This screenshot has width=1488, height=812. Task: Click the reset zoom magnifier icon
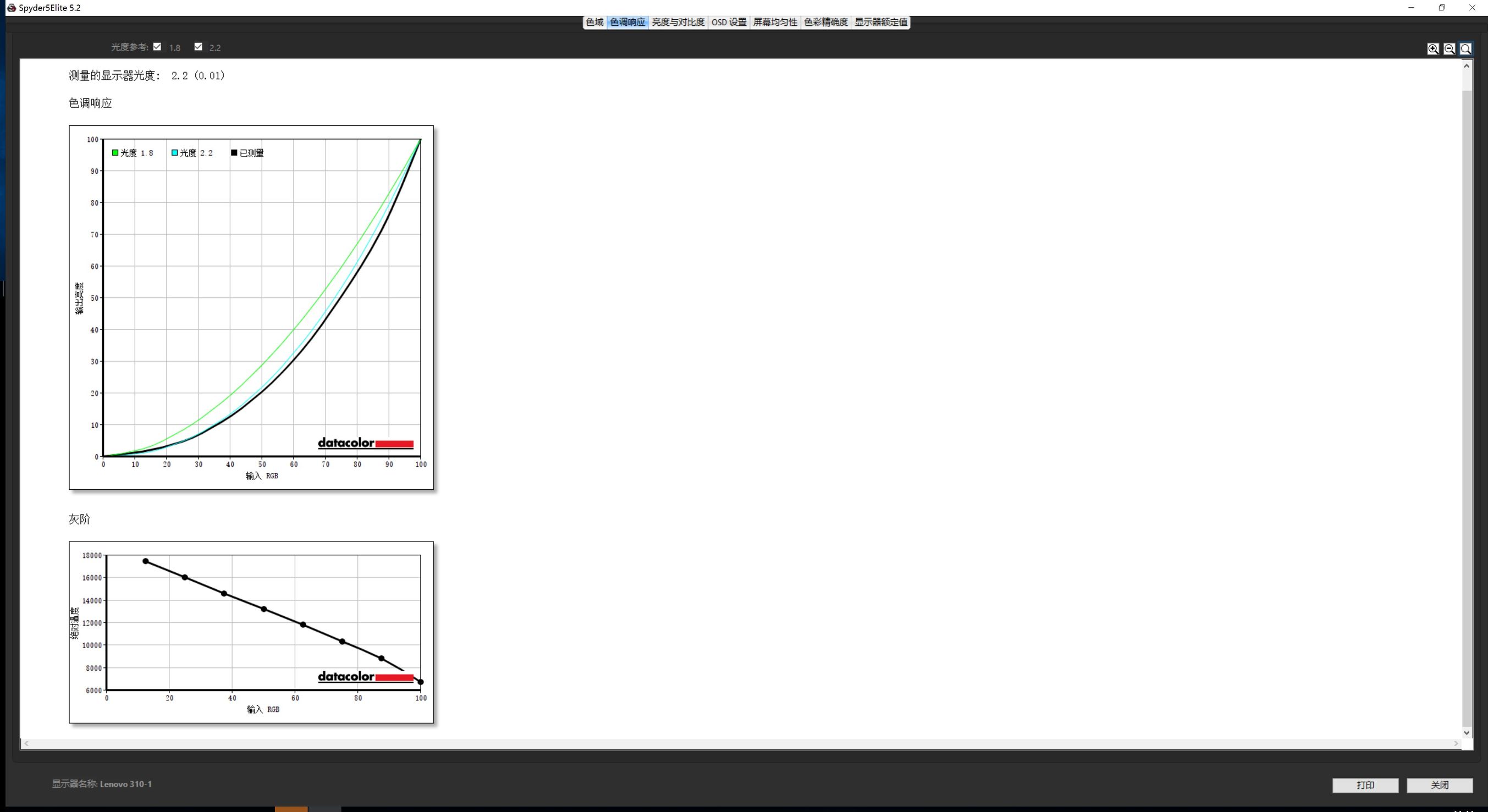pos(1465,49)
